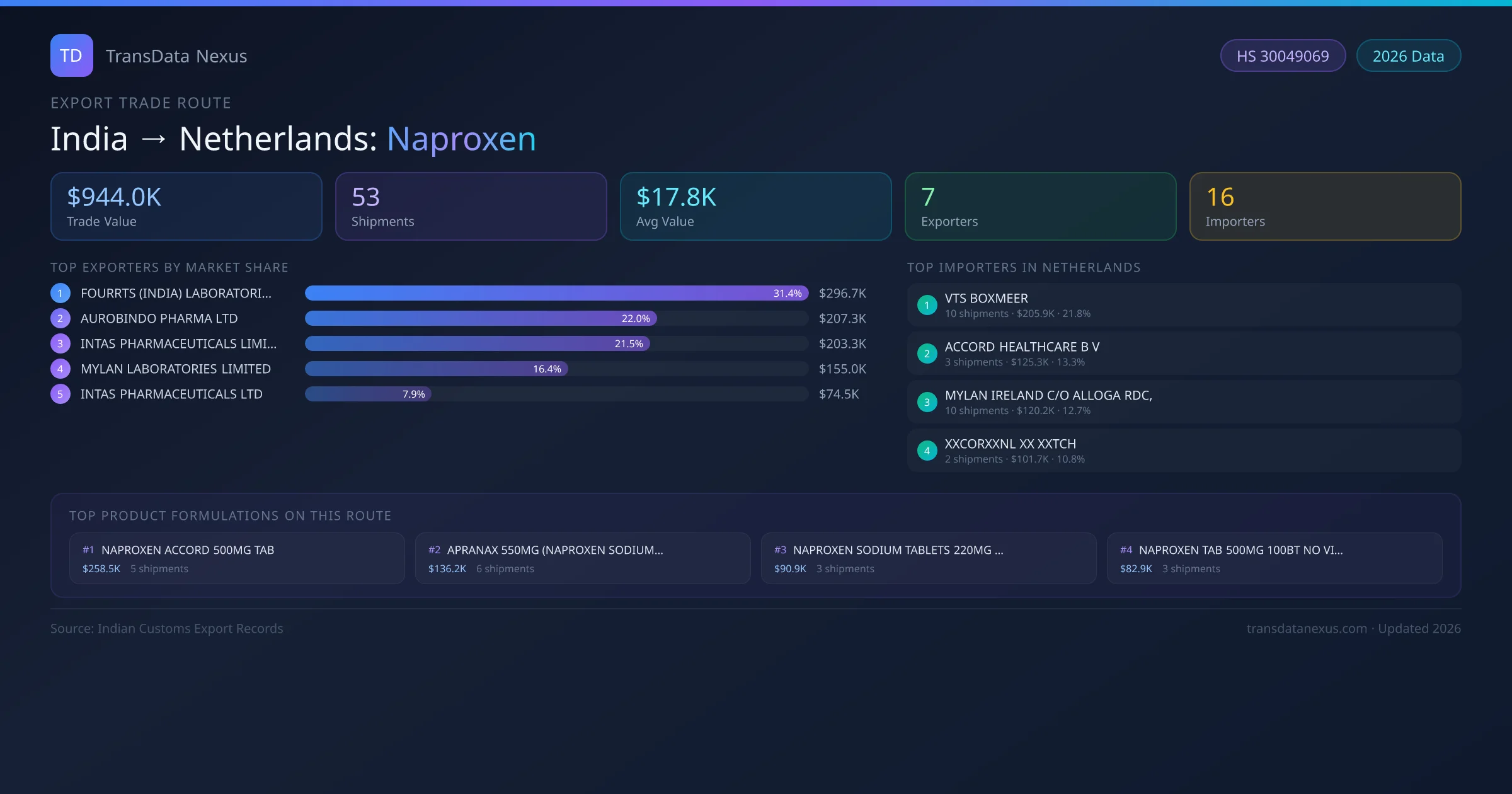
Task: Open #1 Naproxen Accord 500MG Tab card
Action: (x=237, y=558)
